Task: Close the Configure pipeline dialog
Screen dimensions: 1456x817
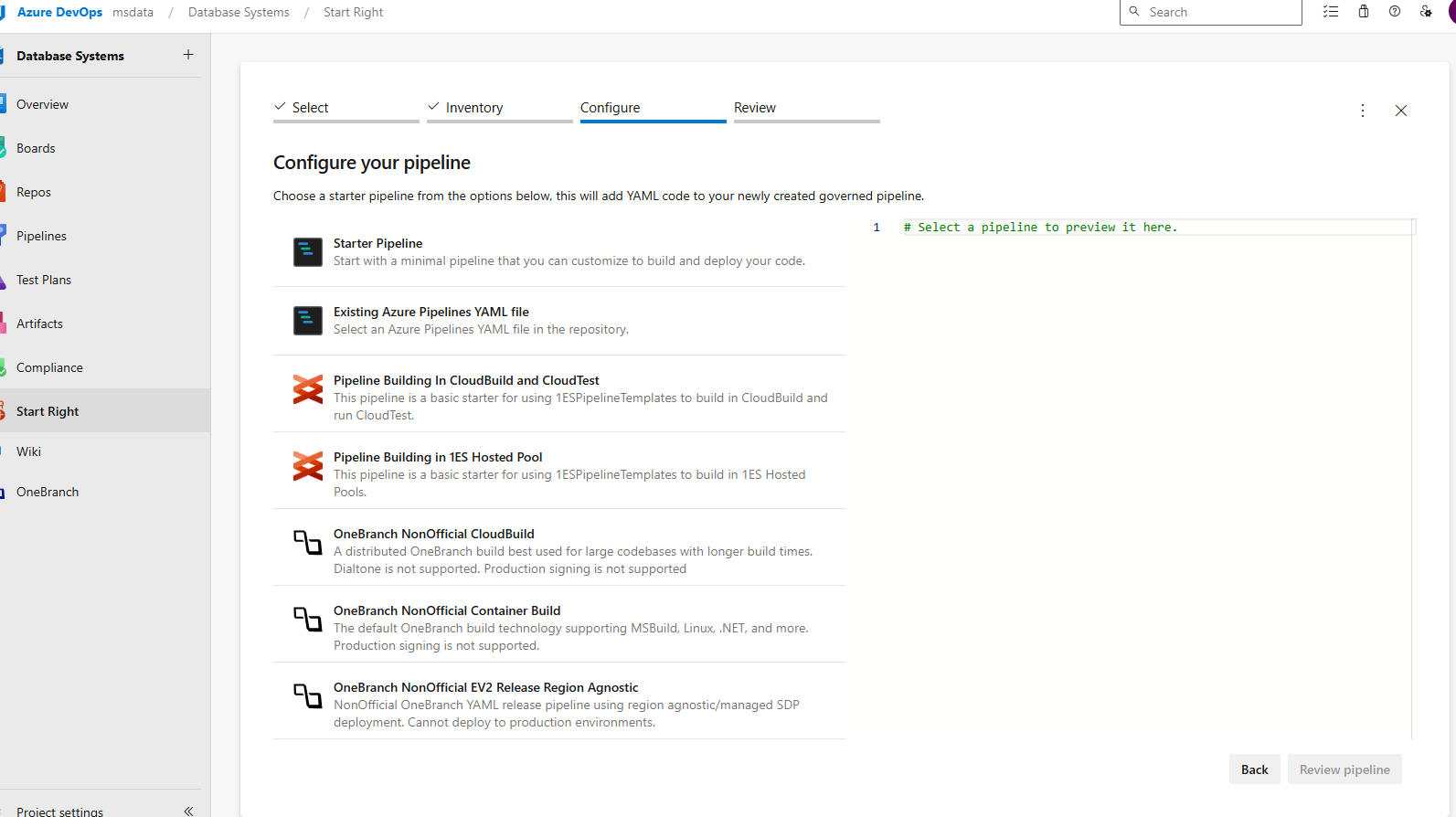Action: pos(1401,111)
